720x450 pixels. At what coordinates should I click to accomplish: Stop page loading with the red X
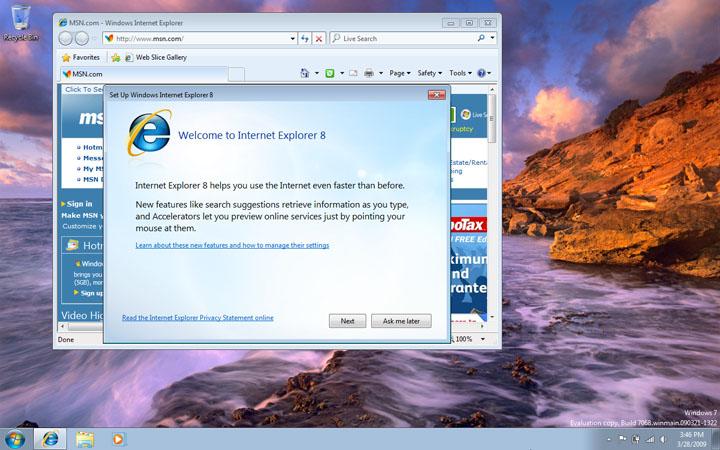pyautogui.click(x=319, y=39)
